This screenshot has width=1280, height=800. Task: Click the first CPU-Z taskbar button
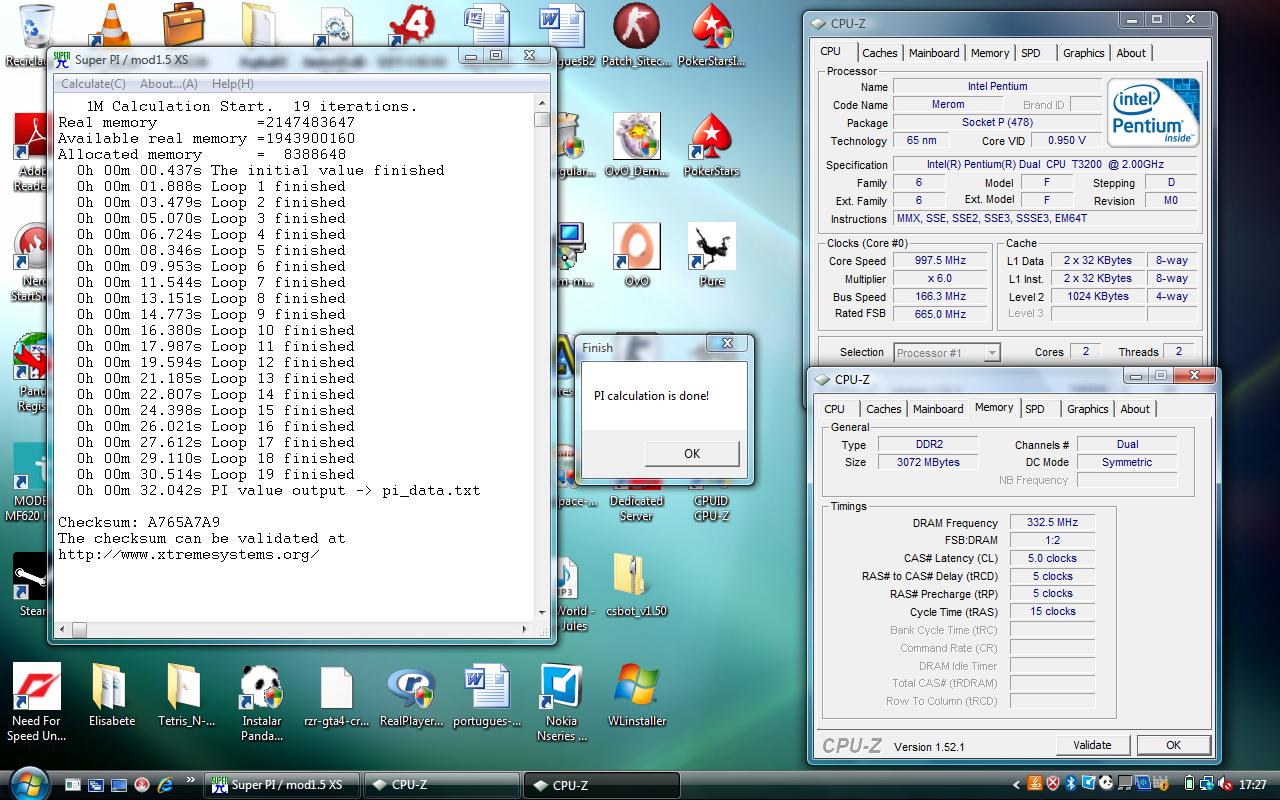coord(440,785)
